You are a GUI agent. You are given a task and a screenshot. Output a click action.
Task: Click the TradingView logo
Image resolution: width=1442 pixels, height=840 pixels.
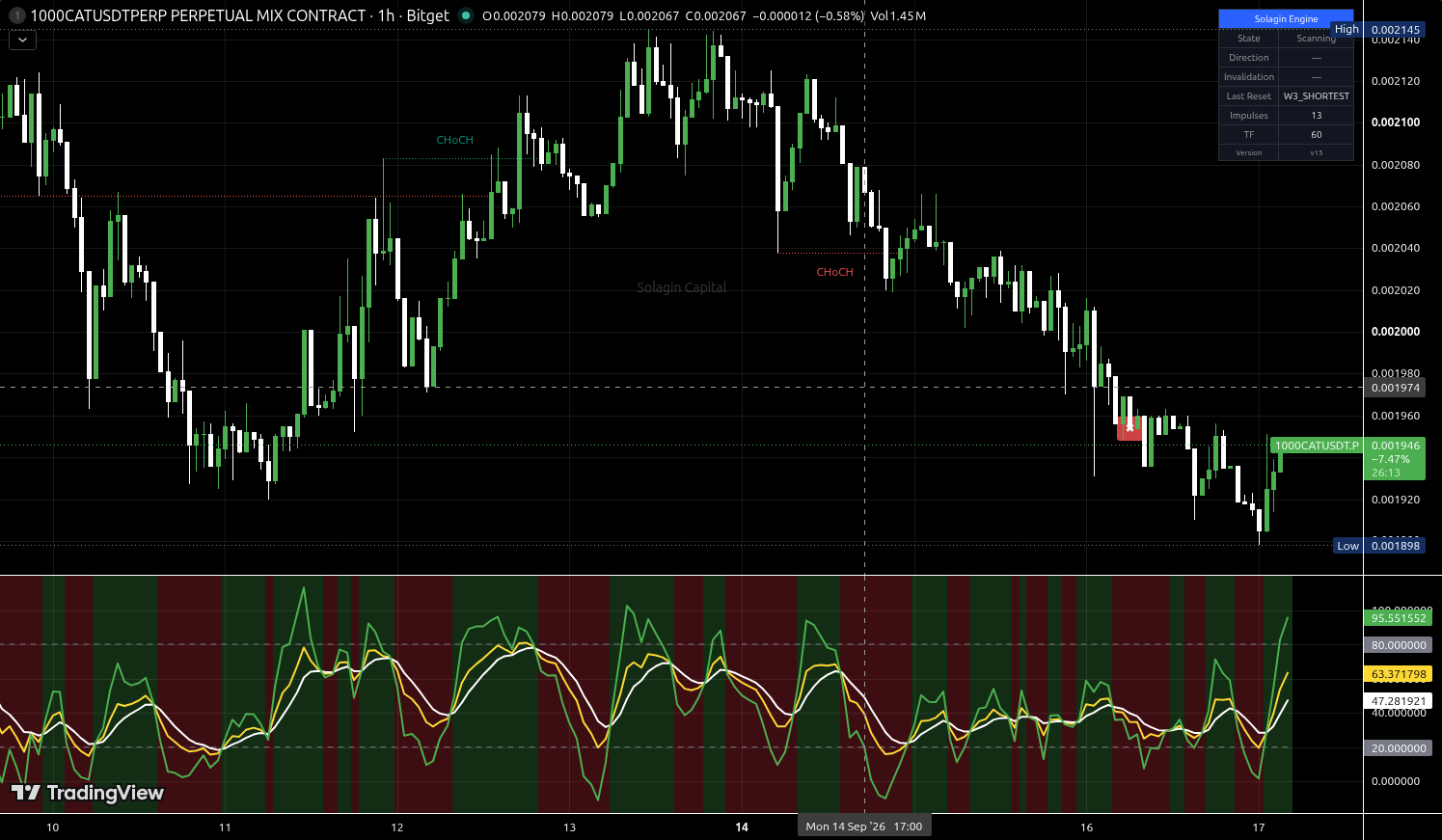(x=88, y=793)
